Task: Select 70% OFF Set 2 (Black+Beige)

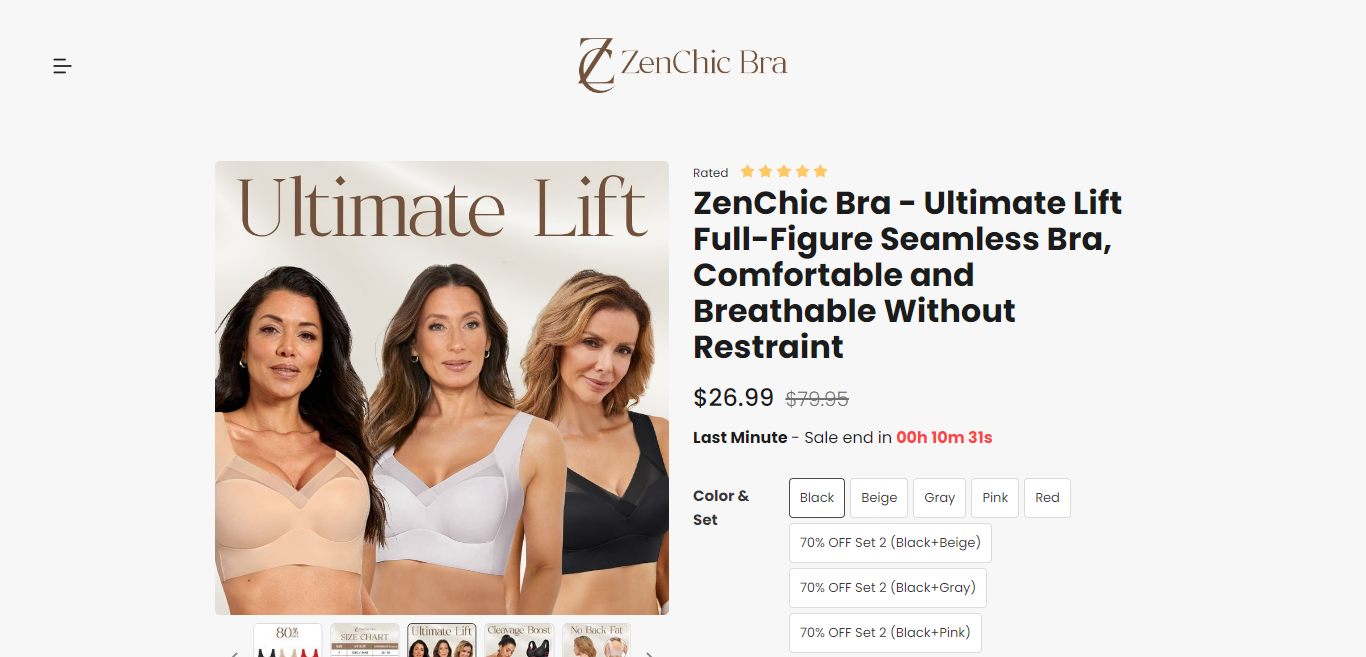Action: [890, 543]
